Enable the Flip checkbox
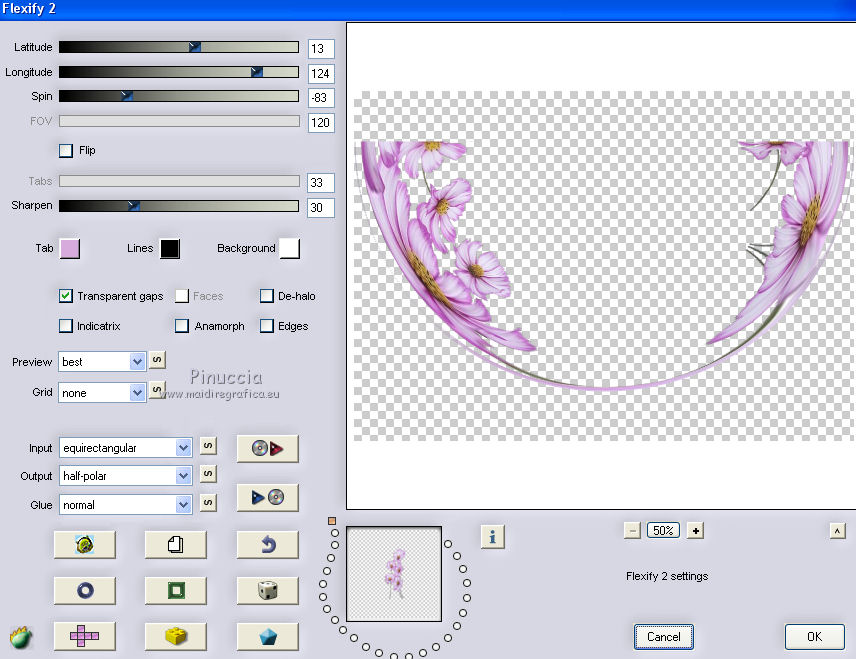 (66, 151)
